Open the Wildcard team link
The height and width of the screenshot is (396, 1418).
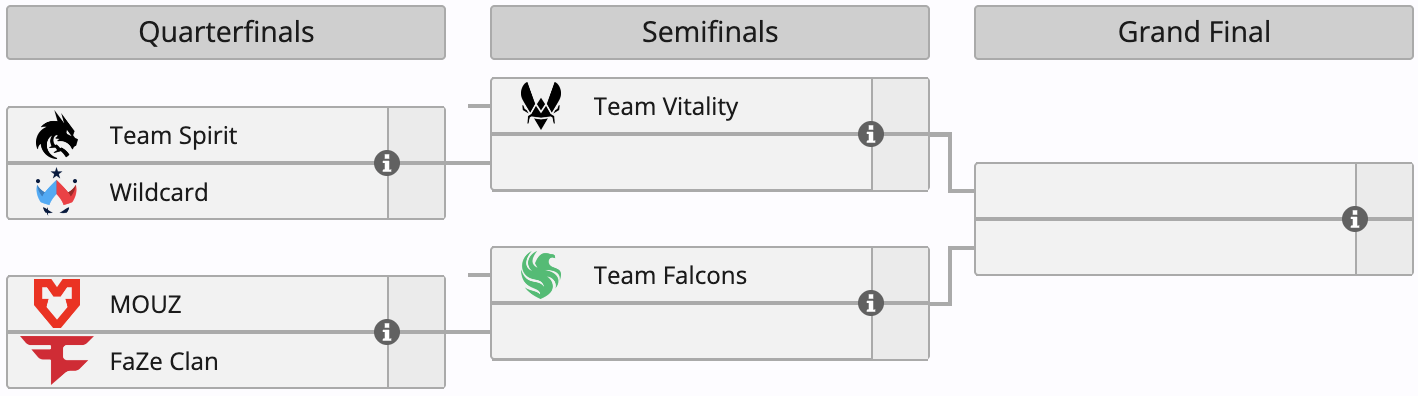(x=159, y=192)
